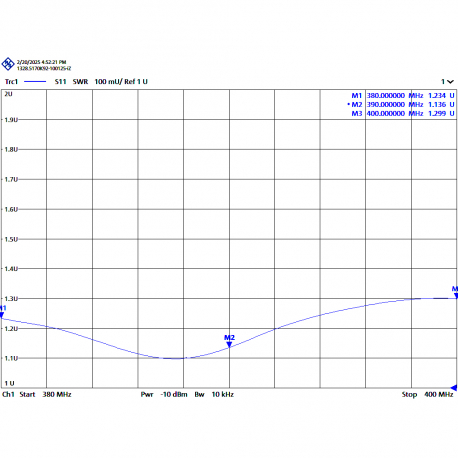Select the M1 marker at 380 MHz
This screenshot has height=458, width=458.
click(2, 315)
